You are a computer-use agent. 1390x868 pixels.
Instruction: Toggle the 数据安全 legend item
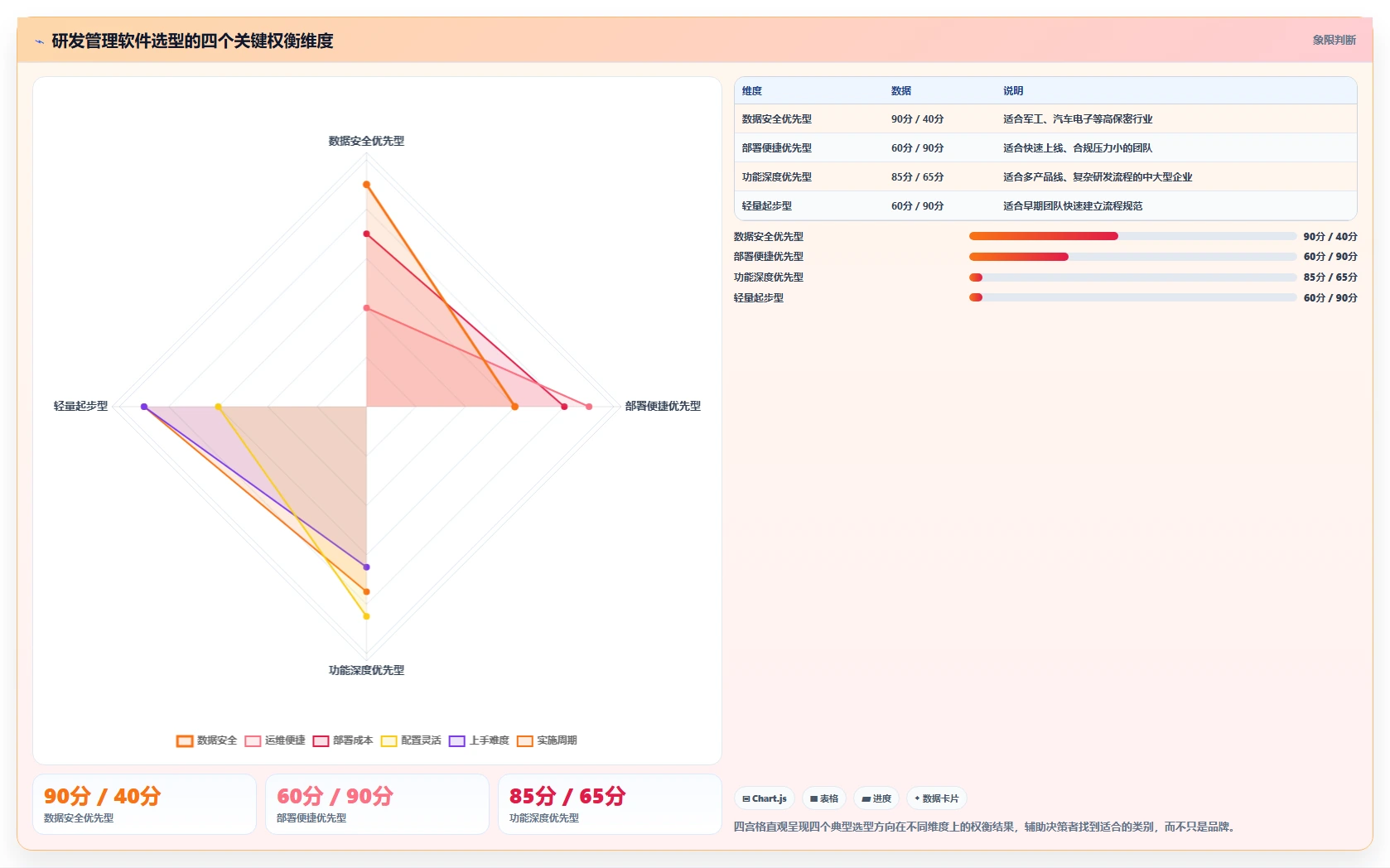(207, 740)
